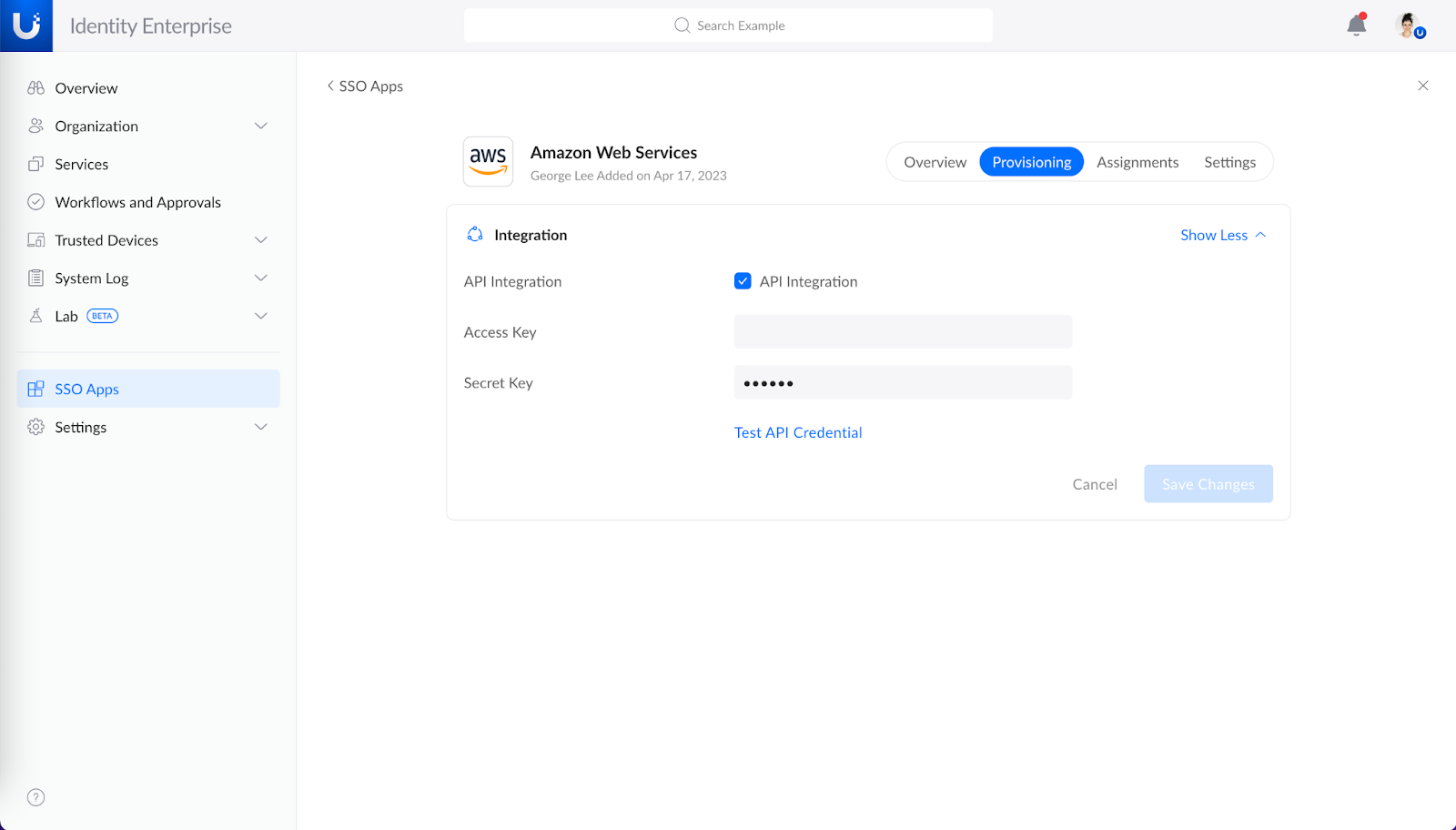Click the Trusted Devices icon
The width and height of the screenshot is (1456, 830).
36,240
